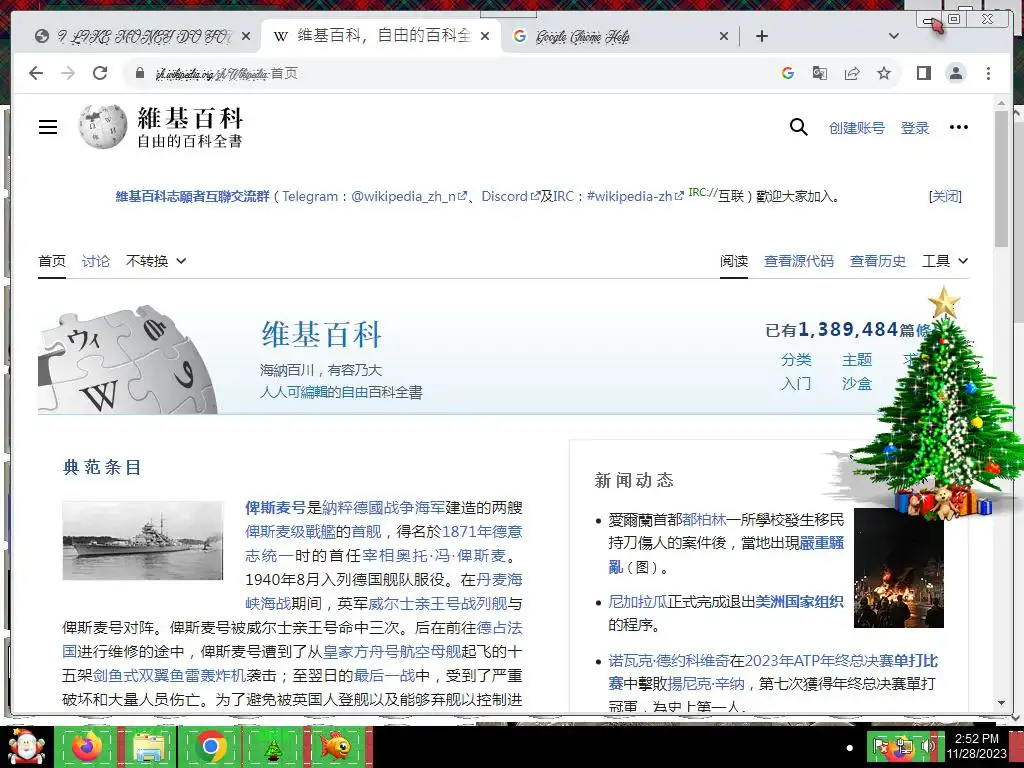
Task: Click 登录 login link
Action: pos(914,128)
